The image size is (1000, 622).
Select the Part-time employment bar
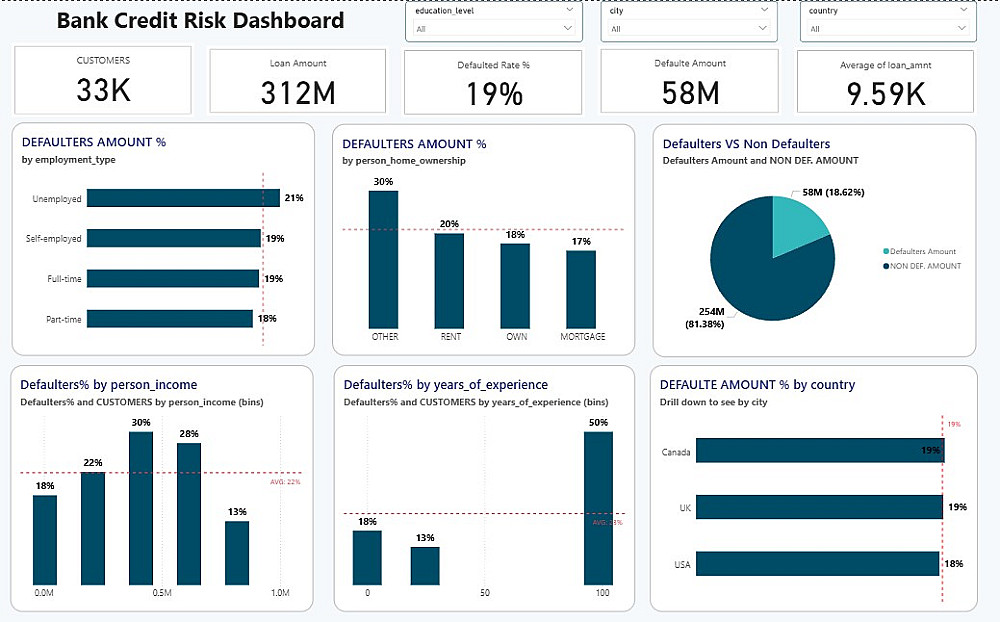pos(170,318)
